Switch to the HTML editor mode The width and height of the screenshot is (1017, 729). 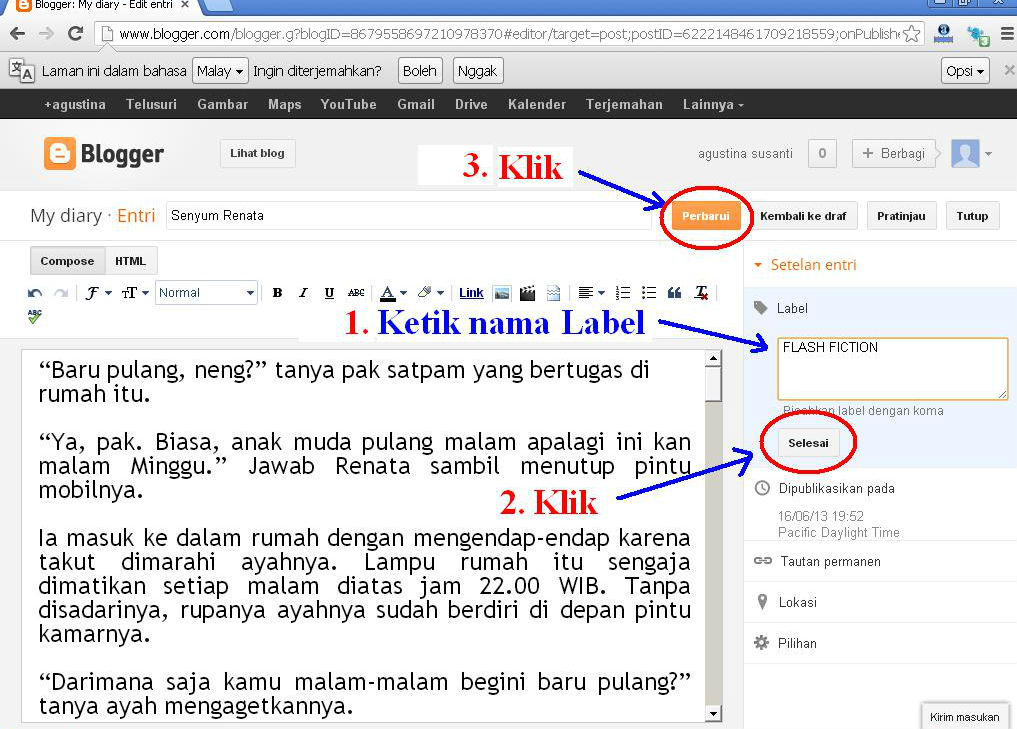[x=130, y=261]
